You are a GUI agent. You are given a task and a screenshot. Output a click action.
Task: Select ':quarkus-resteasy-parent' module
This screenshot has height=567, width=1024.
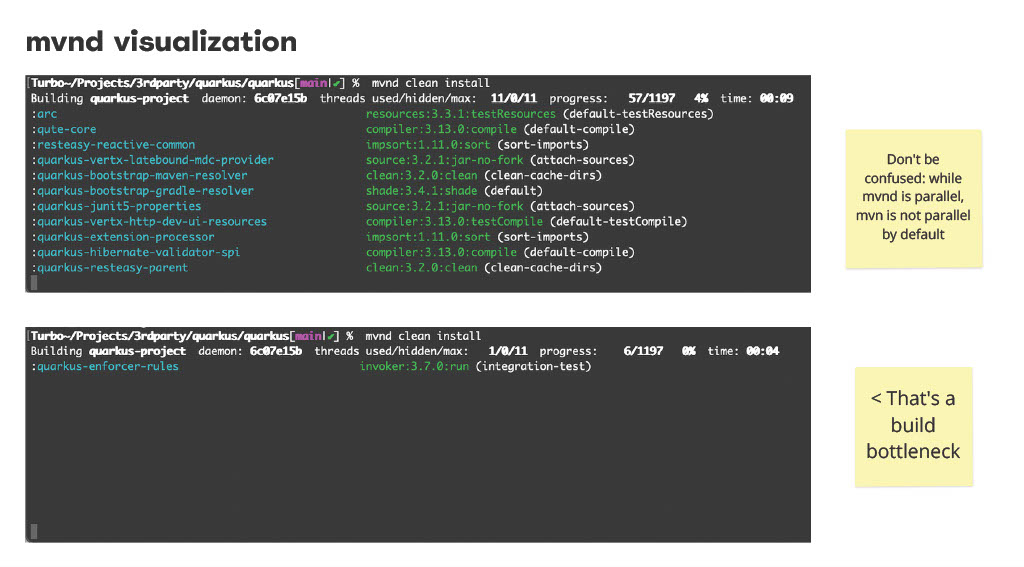(109, 267)
